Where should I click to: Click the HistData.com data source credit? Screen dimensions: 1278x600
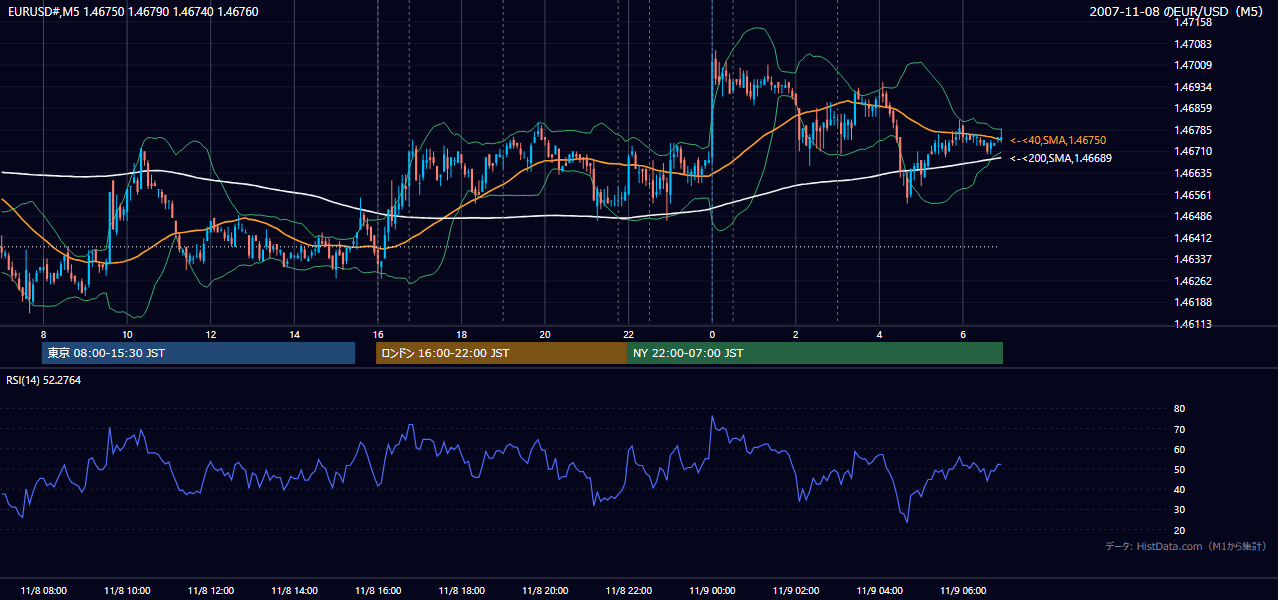1186,546
